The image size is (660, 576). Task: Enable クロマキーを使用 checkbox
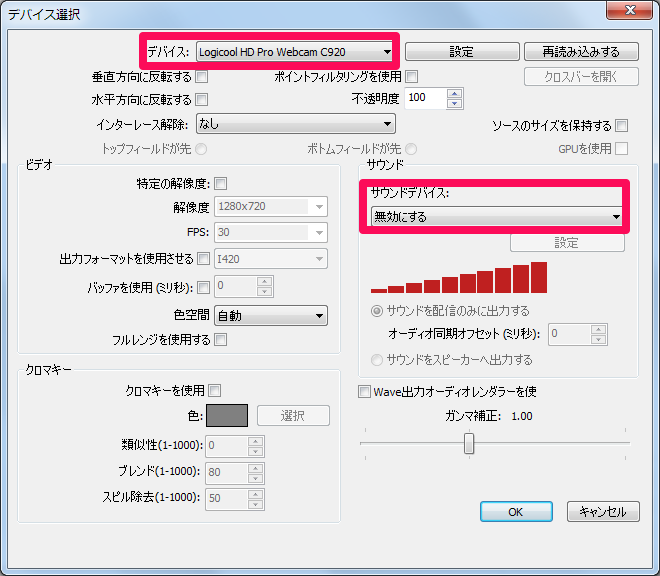point(215,391)
